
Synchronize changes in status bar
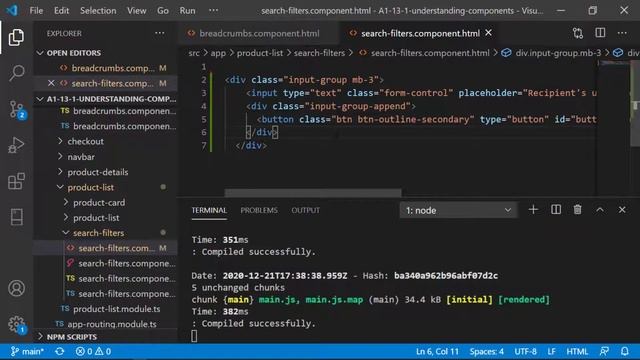(60, 351)
